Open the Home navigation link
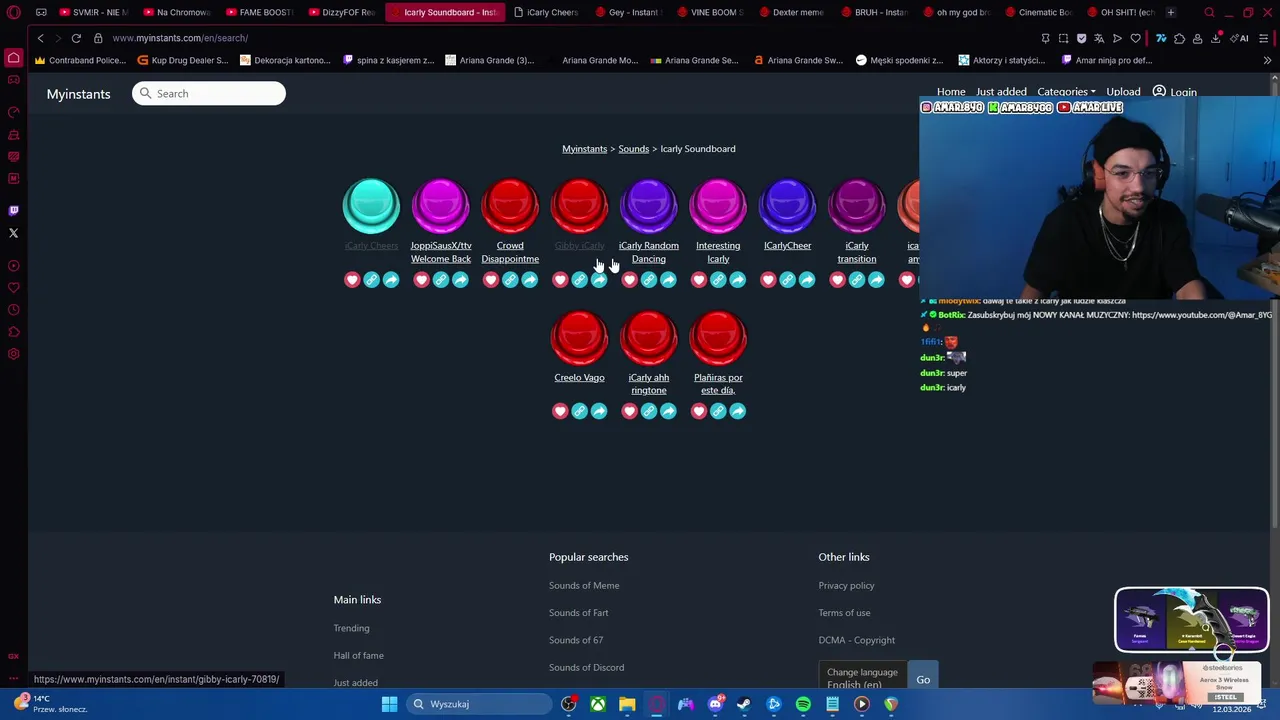This screenshot has width=1280, height=720. tap(951, 92)
